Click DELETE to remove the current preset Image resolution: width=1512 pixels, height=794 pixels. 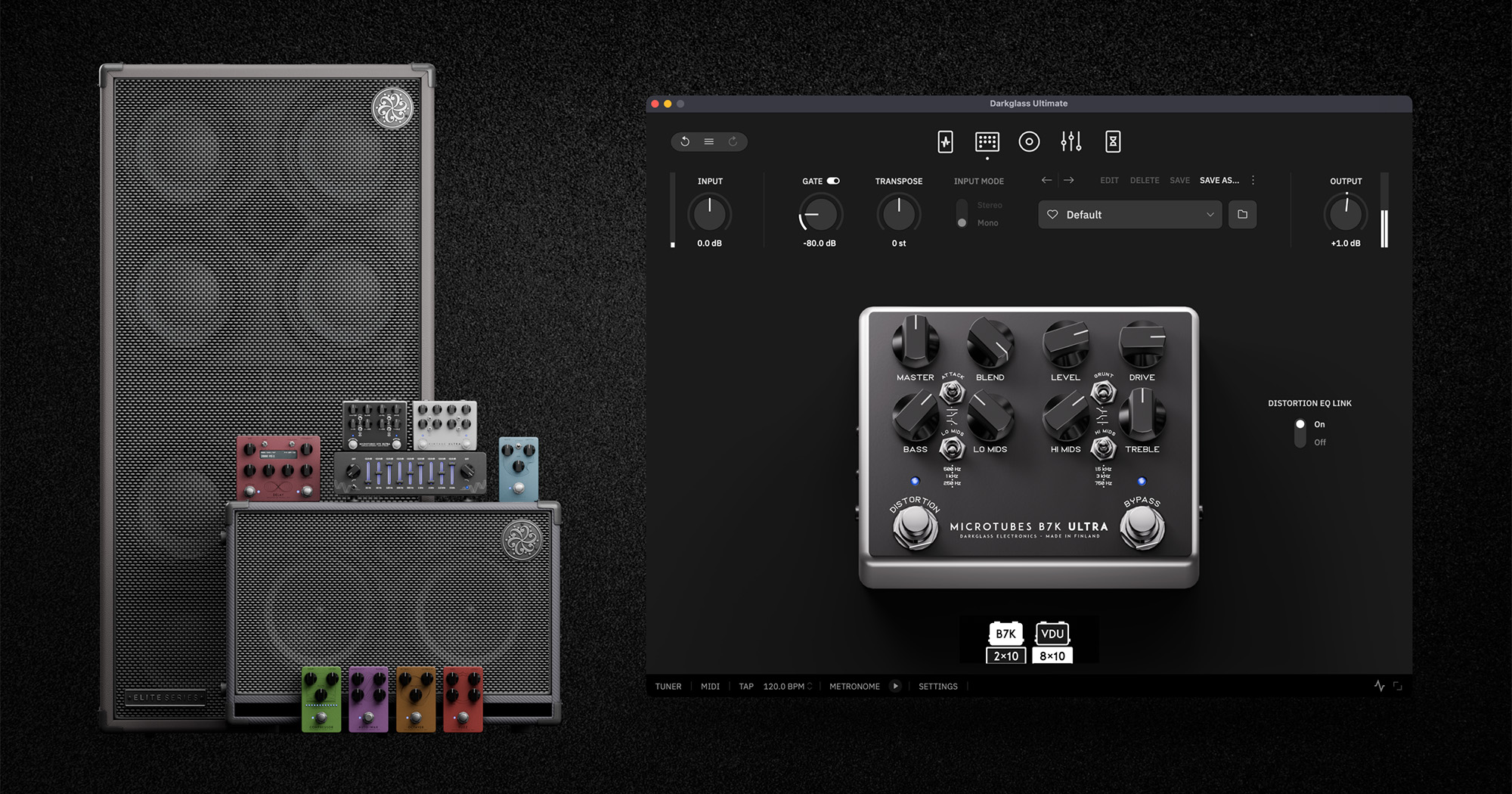[1144, 180]
